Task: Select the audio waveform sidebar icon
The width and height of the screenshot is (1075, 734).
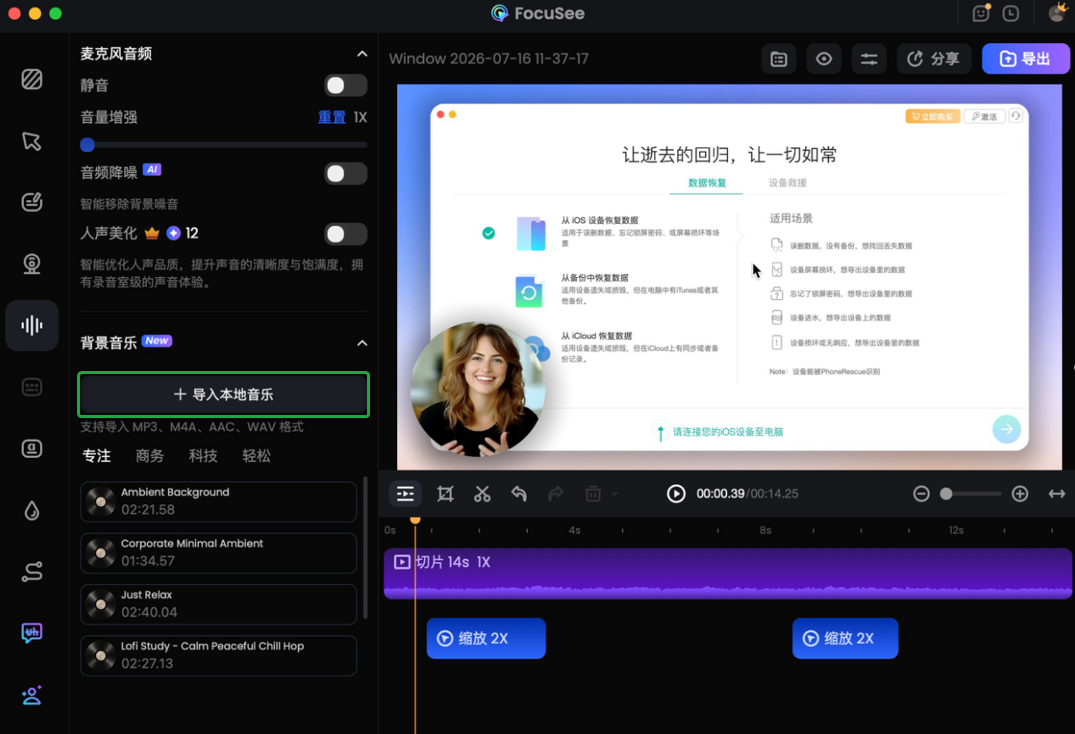Action: pyautogui.click(x=32, y=325)
